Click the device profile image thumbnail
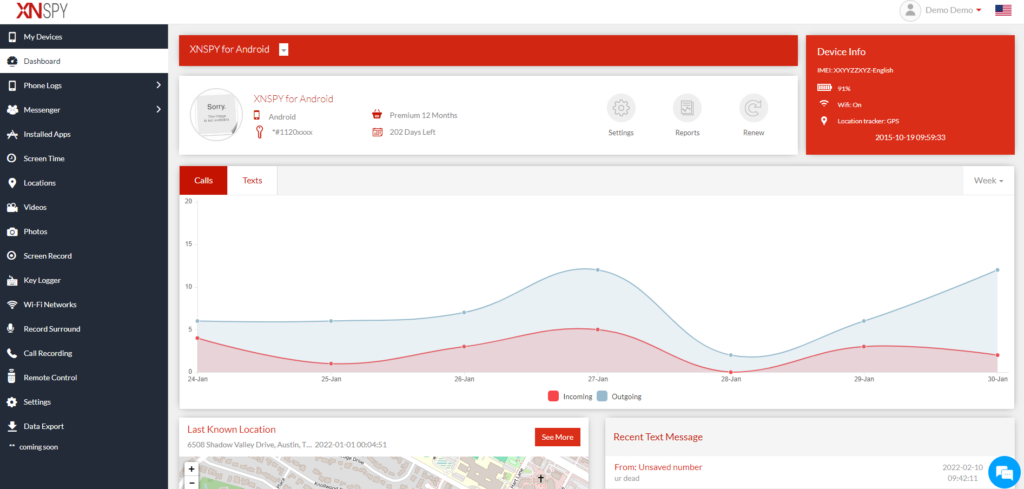Viewport: 1024px width, 489px height. point(216,115)
